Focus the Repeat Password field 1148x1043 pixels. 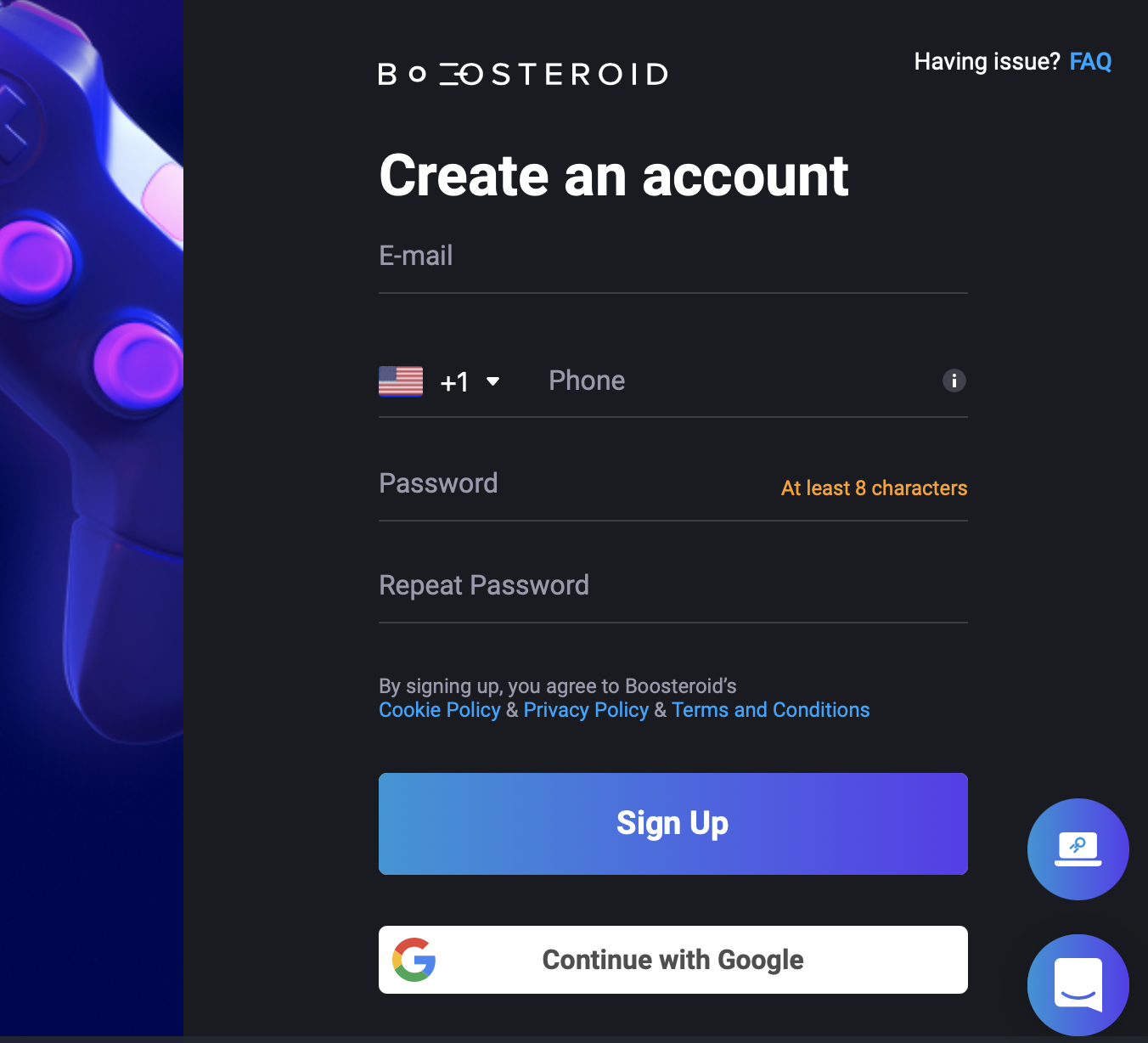673,590
